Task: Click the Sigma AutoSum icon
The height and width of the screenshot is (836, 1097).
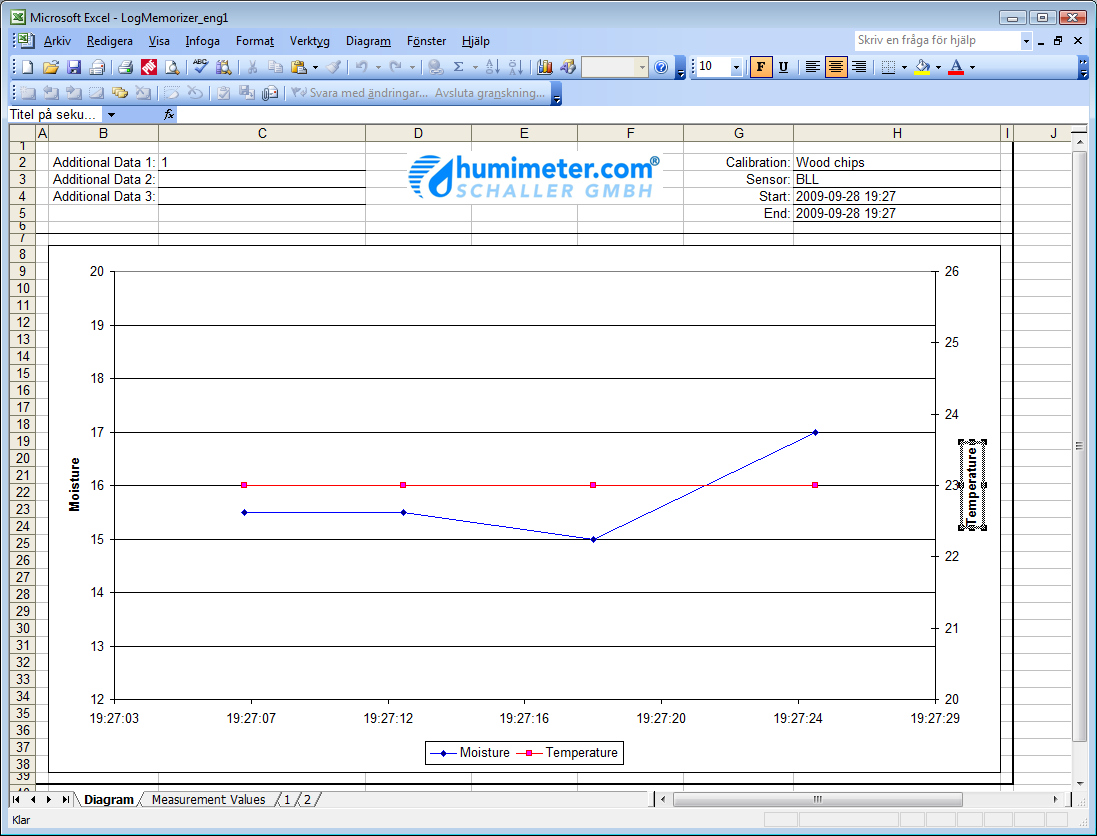Action: click(458, 67)
